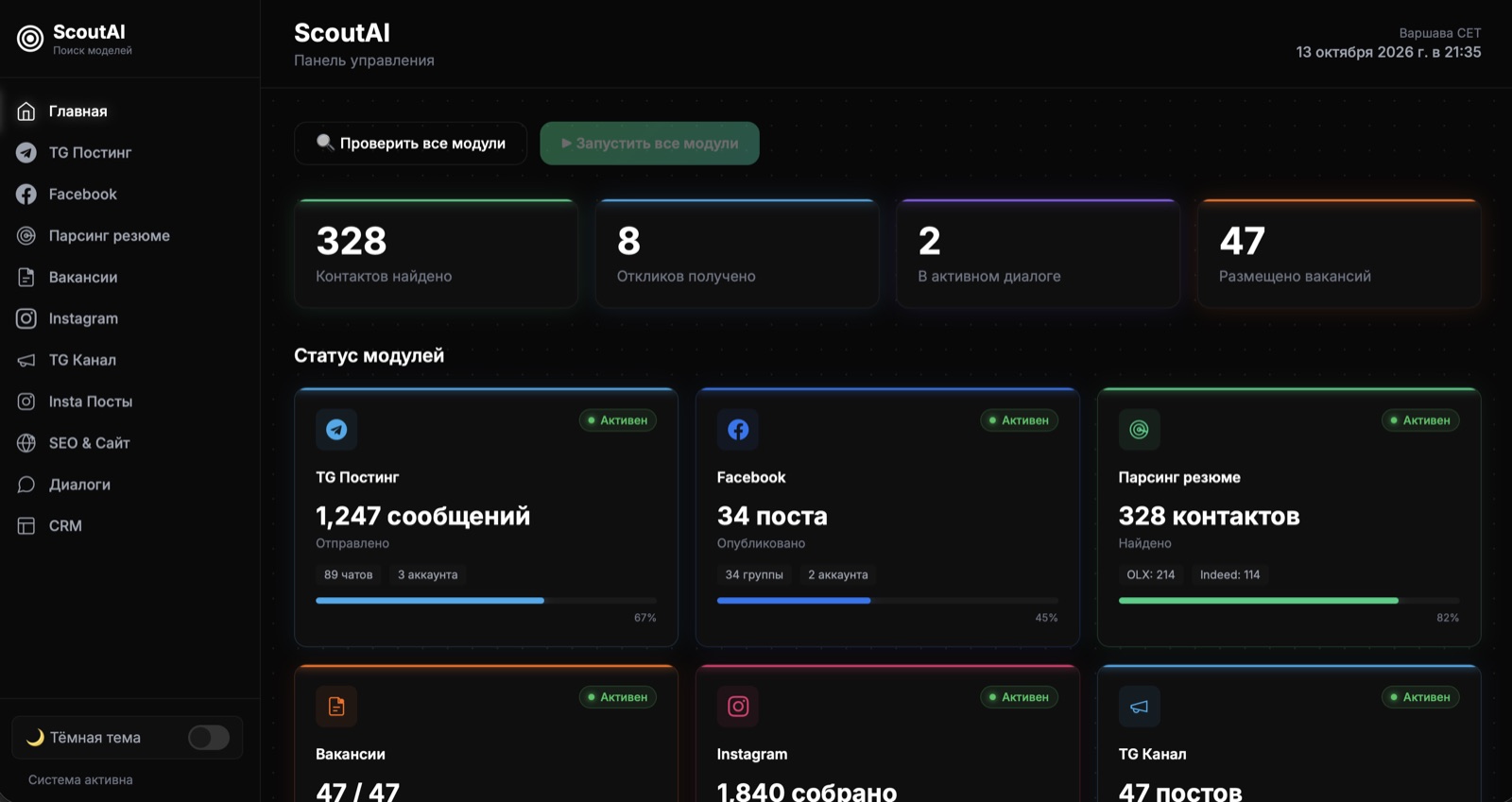This screenshot has width=1512, height=802.
Task: Click the chat bubble icon beside Диалоги
Action: pos(26,485)
